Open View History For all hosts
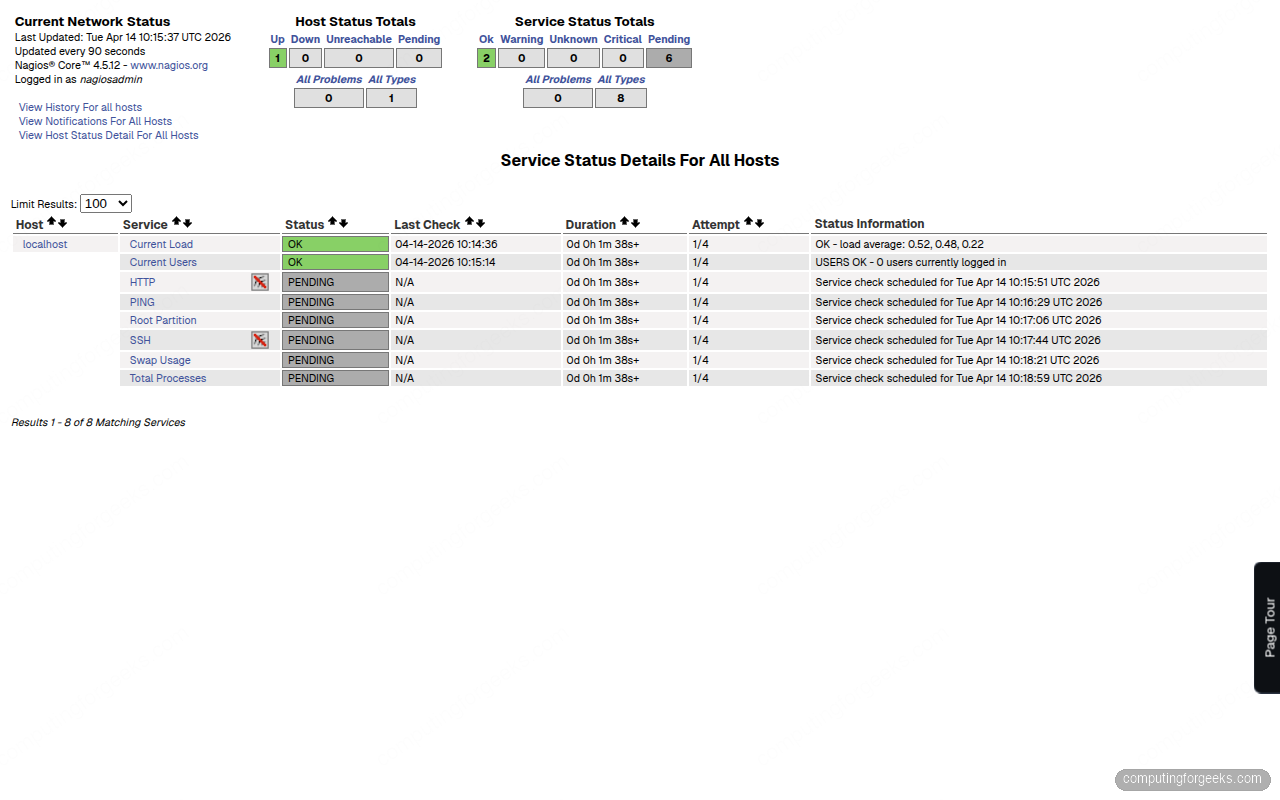This screenshot has width=1280, height=800. [x=79, y=107]
